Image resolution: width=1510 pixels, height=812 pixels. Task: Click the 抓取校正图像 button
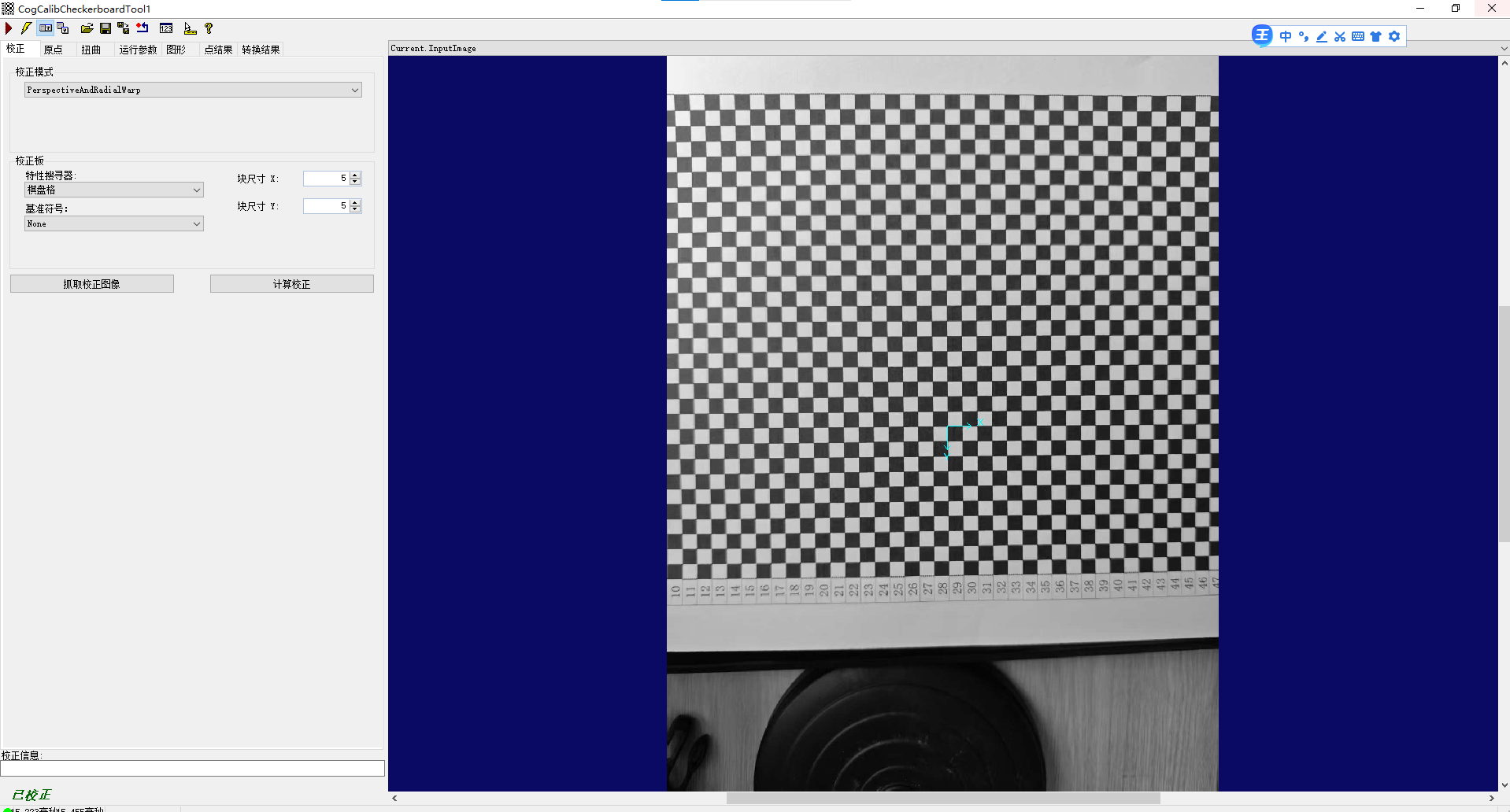[92, 284]
